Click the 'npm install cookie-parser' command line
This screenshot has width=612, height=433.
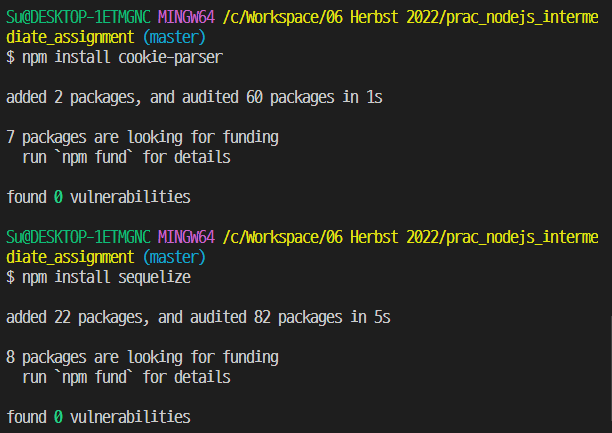pos(114,57)
